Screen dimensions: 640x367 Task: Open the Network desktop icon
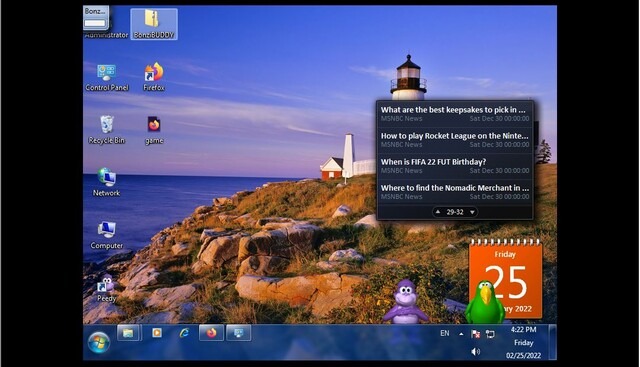coord(107,182)
